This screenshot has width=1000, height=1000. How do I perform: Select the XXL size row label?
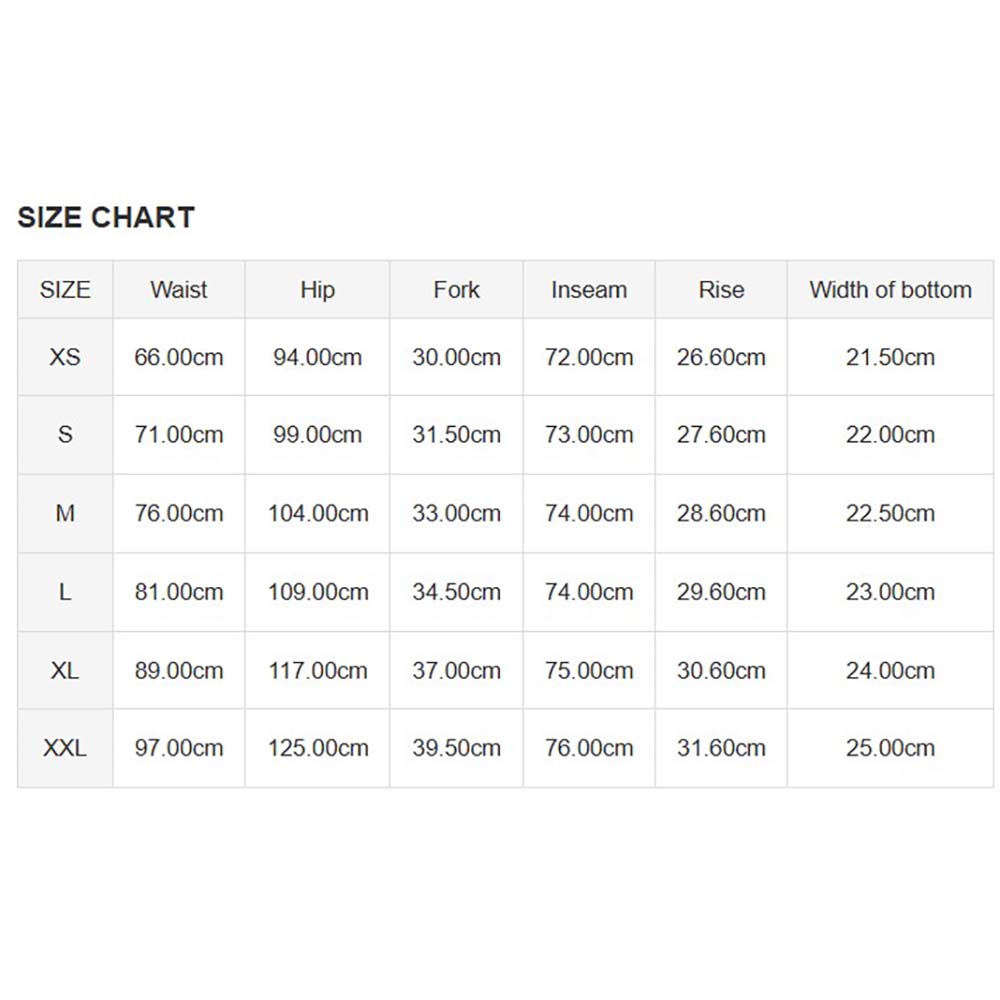coord(65,748)
